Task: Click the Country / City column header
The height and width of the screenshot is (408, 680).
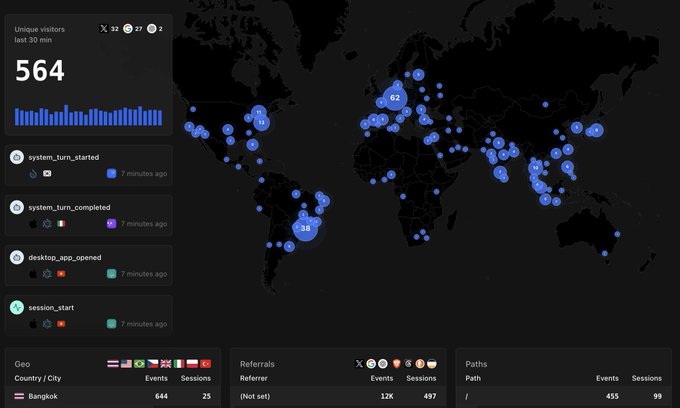Action: pyautogui.click(x=38, y=378)
